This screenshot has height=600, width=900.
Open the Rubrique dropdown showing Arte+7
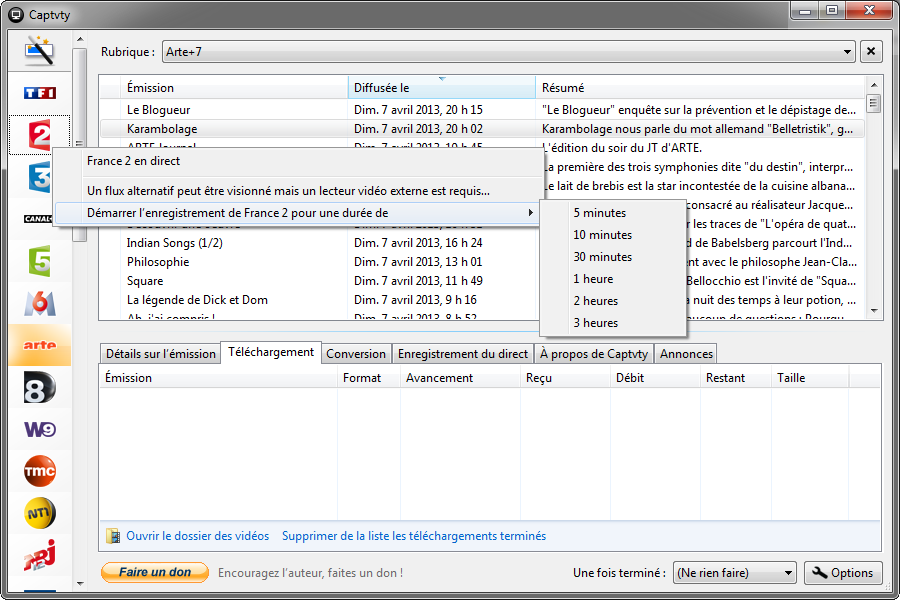click(x=509, y=52)
